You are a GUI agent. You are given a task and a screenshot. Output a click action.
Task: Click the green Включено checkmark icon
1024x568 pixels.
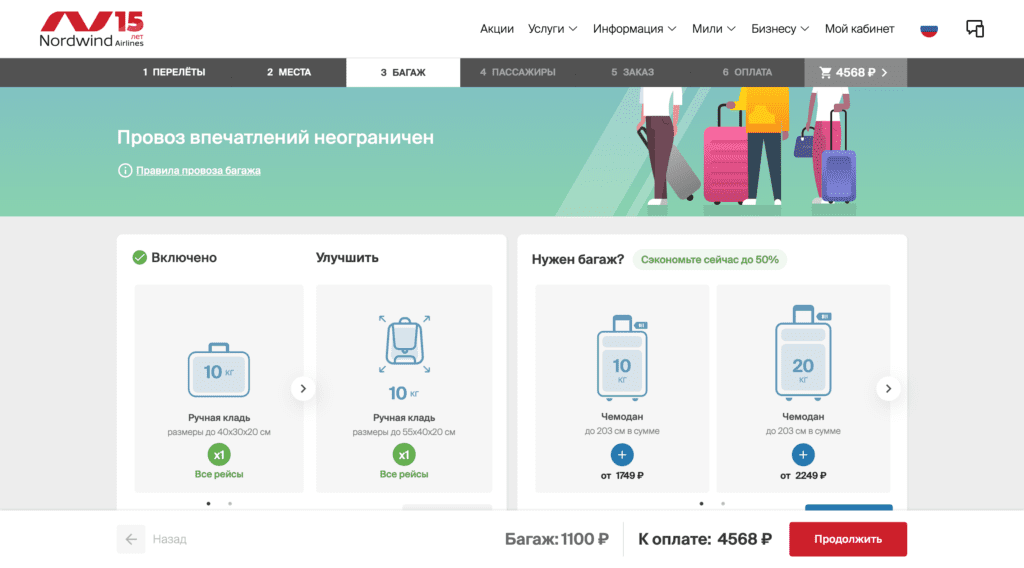pyautogui.click(x=140, y=257)
